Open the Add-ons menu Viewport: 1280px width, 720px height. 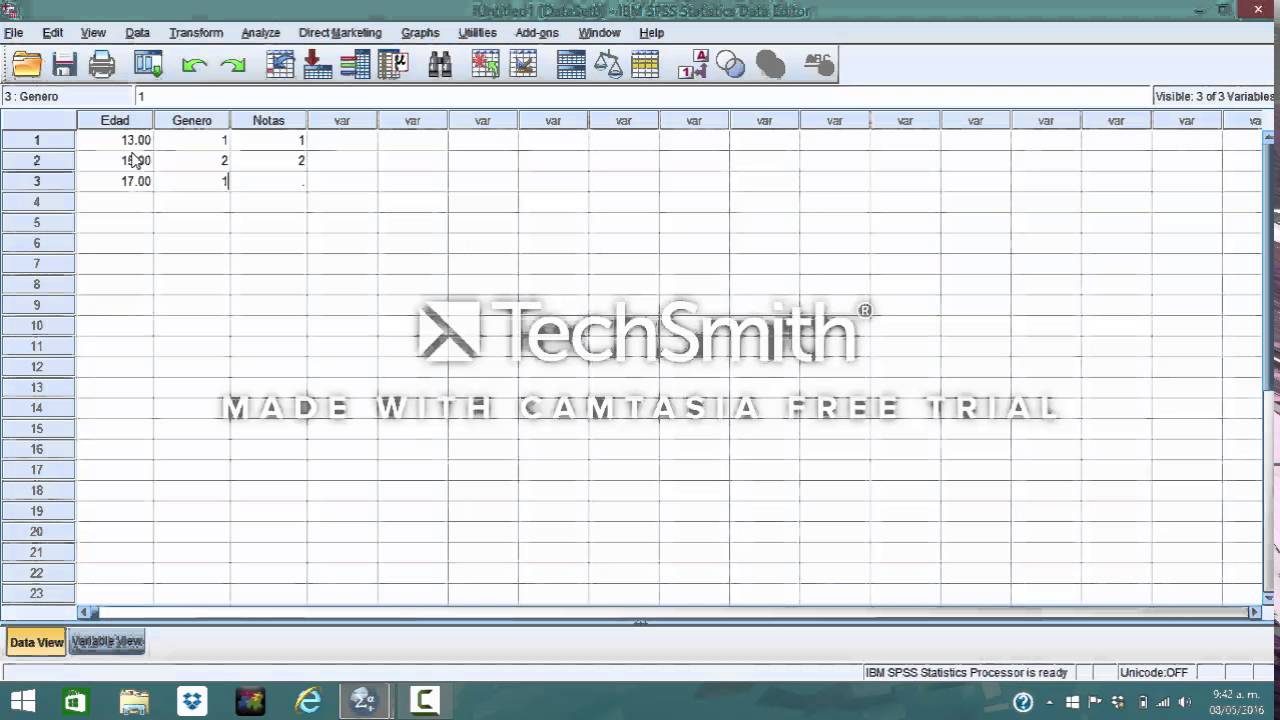click(x=537, y=33)
